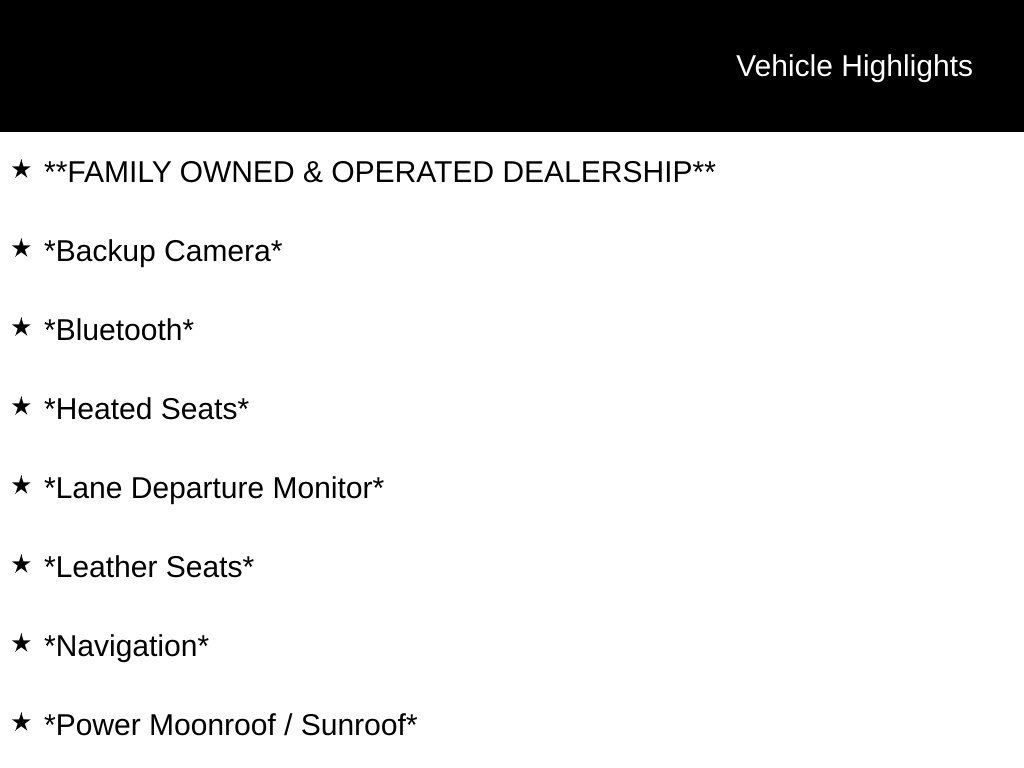
Task: Select the Bluetooth feature text
Action: [x=119, y=330]
